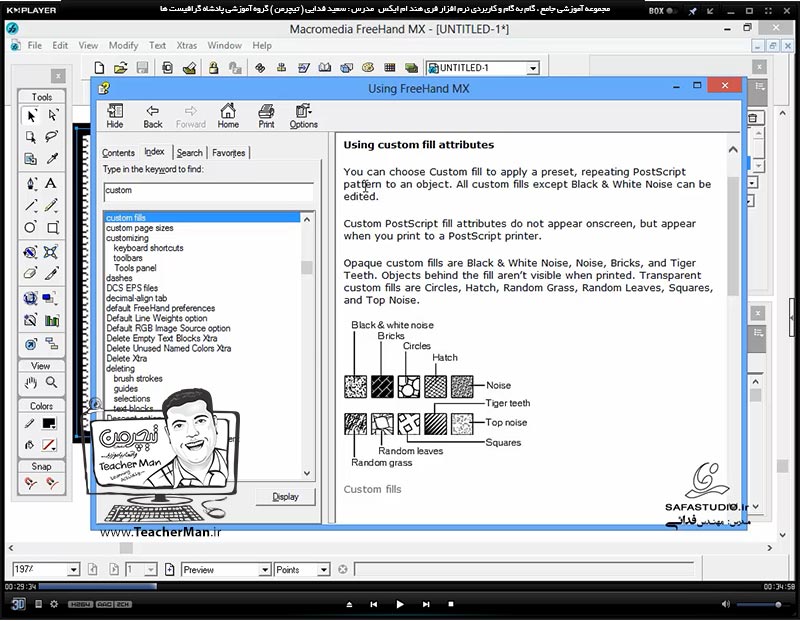Image resolution: width=800 pixels, height=621 pixels.
Task: Adjust the KMPlayer volume slider
Action: click(759, 605)
